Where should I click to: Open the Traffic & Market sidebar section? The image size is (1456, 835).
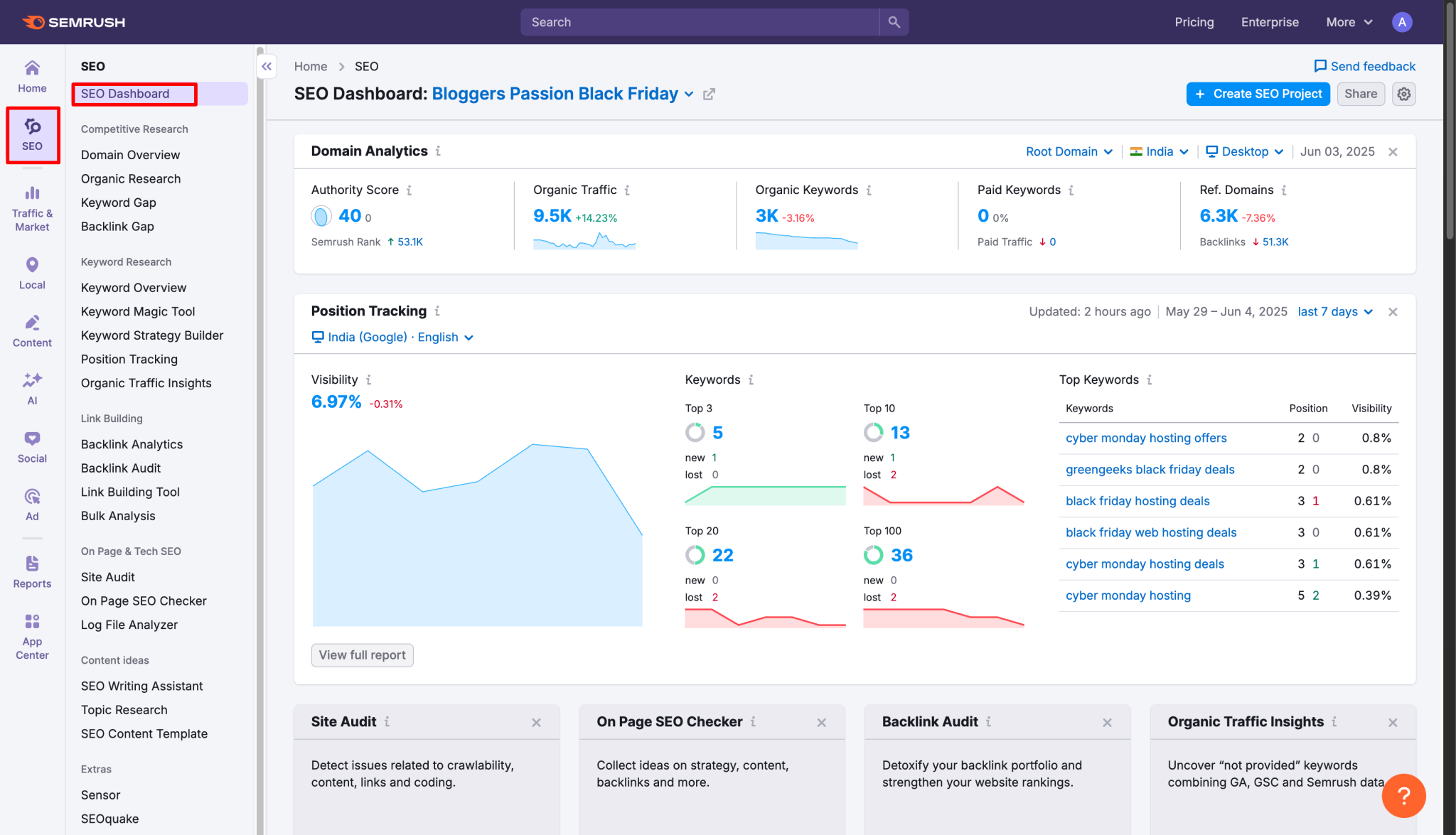pyautogui.click(x=32, y=208)
